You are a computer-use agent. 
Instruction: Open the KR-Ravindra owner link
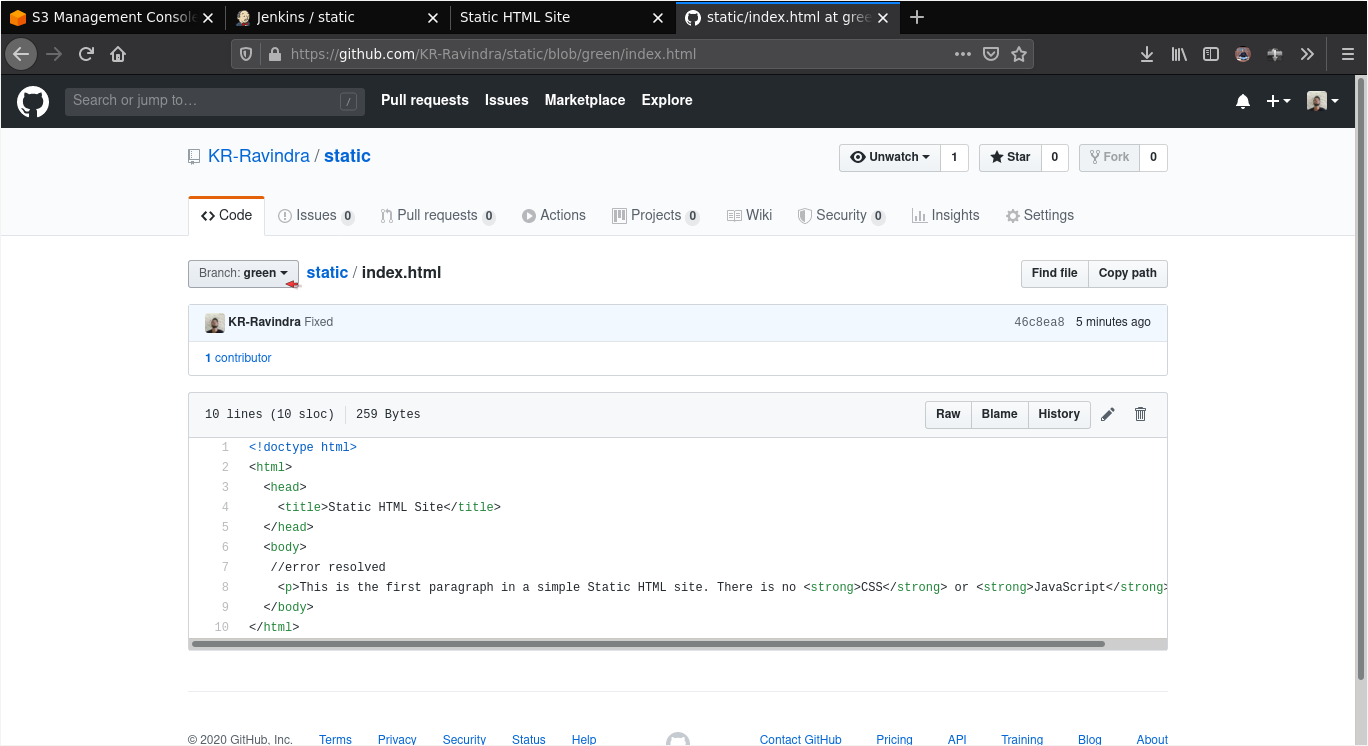258,156
